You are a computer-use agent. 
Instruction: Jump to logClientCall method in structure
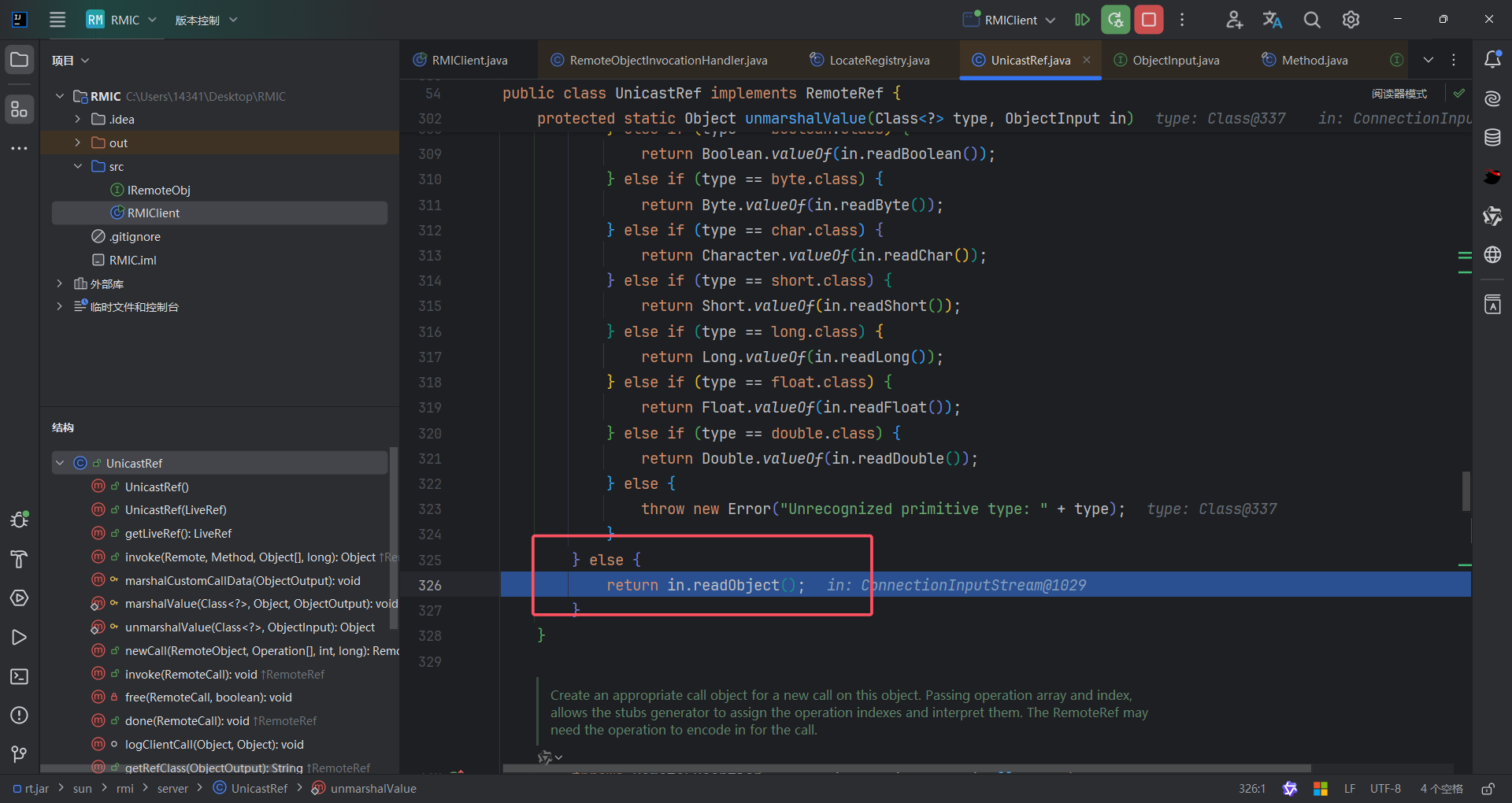[214, 744]
